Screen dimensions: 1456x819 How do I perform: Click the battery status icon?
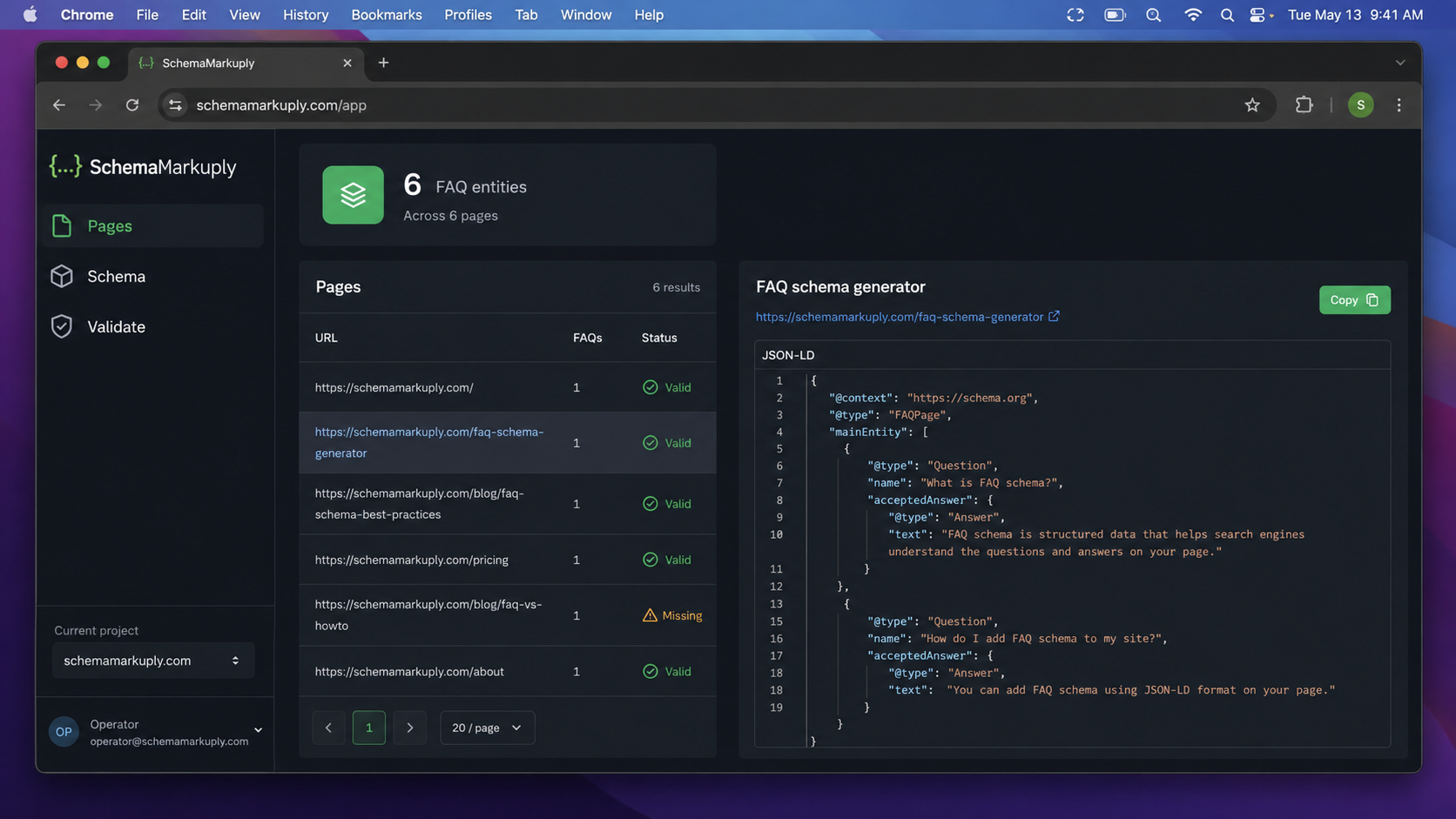point(1115,15)
